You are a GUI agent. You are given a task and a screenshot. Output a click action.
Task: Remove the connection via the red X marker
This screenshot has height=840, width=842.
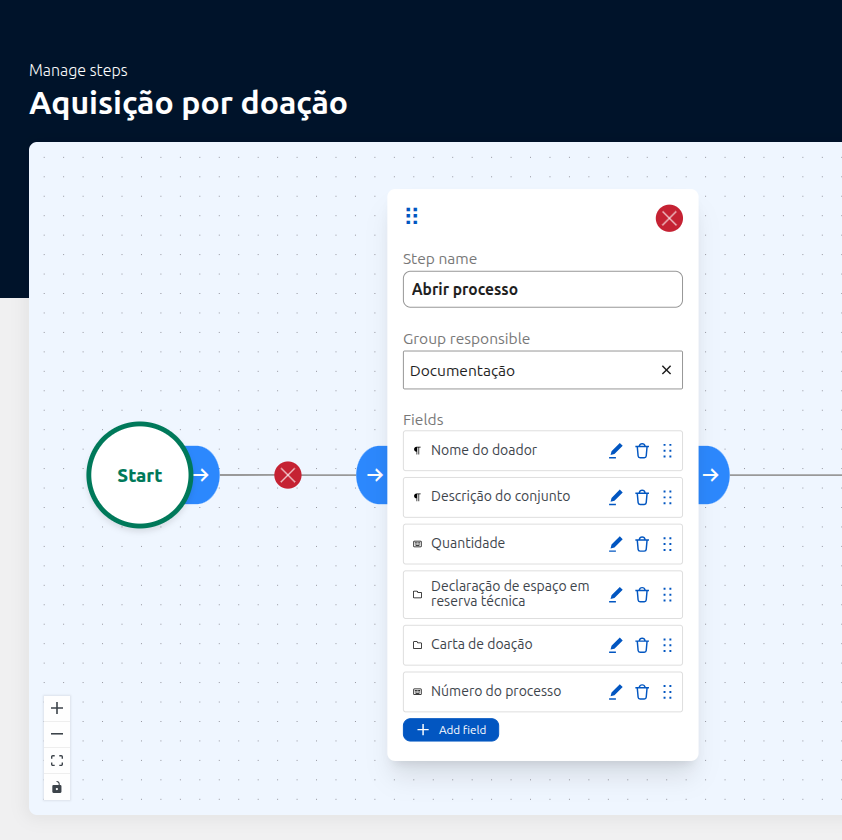pos(287,475)
